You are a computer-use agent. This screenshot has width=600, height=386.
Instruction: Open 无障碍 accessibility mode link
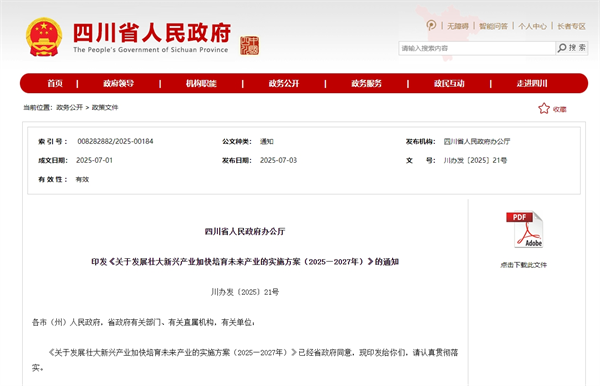click(x=458, y=26)
